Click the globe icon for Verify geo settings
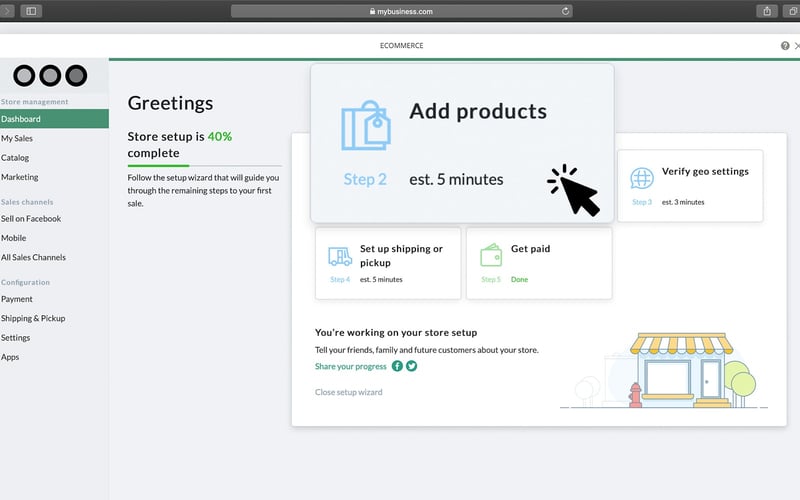The image size is (800, 500). pyautogui.click(x=641, y=178)
